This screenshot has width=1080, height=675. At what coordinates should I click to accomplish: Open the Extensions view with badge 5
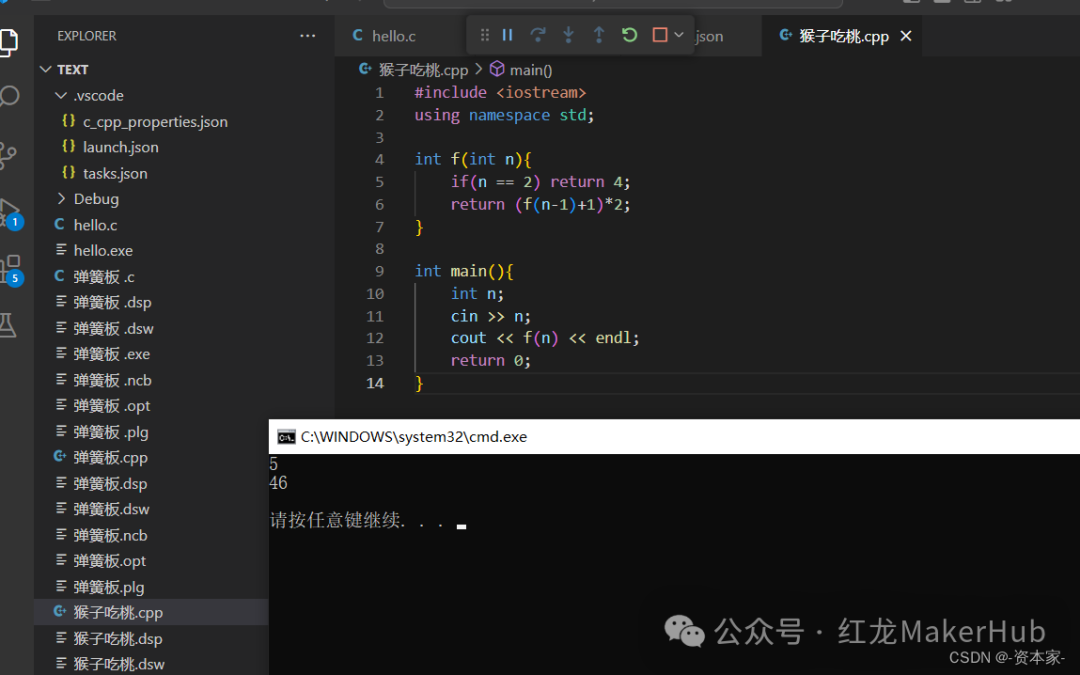point(11,269)
